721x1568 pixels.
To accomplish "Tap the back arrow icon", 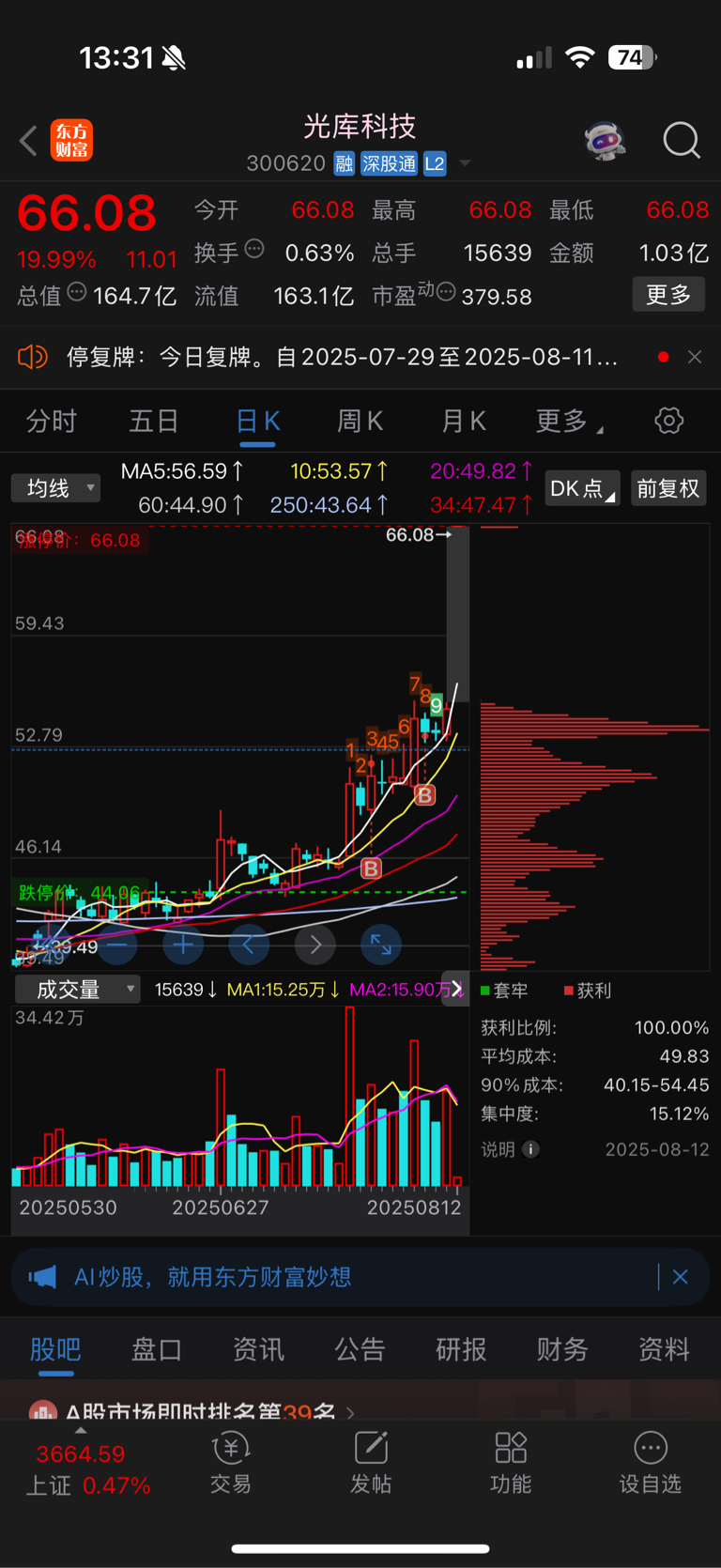I will pyautogui.click(x=28, y=142).
